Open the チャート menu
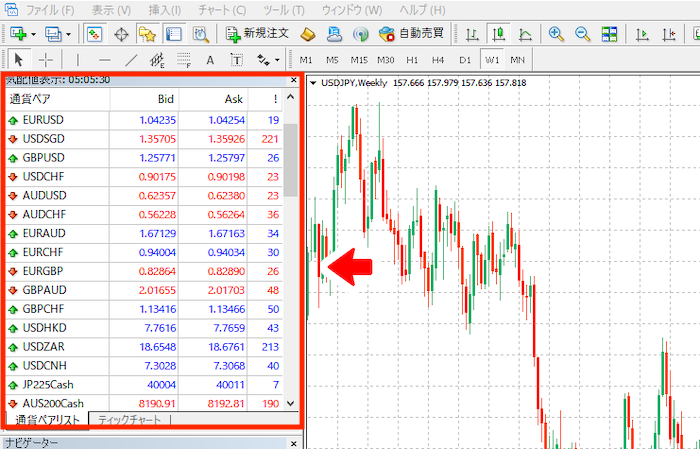 pyautogui.click(x=222, y=10)
